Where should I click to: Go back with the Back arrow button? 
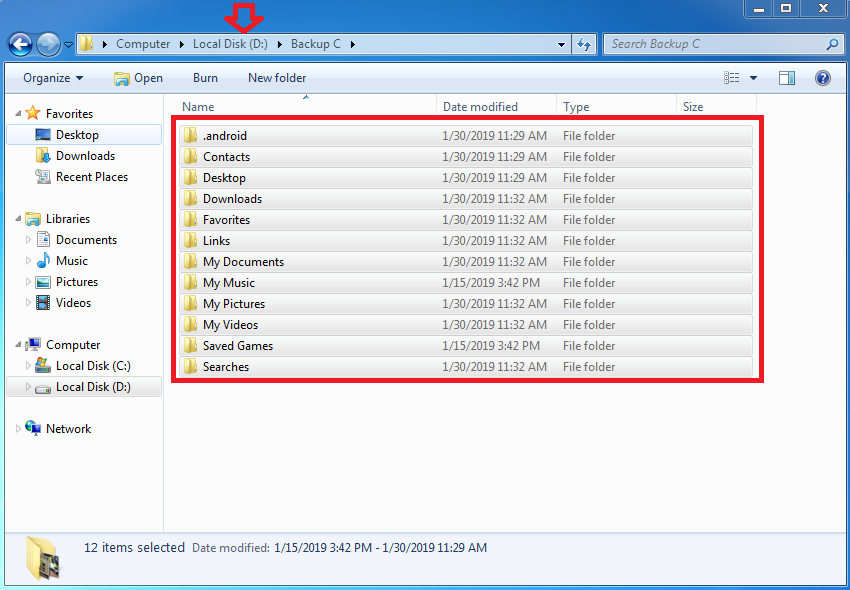click(x=21, y=44)
